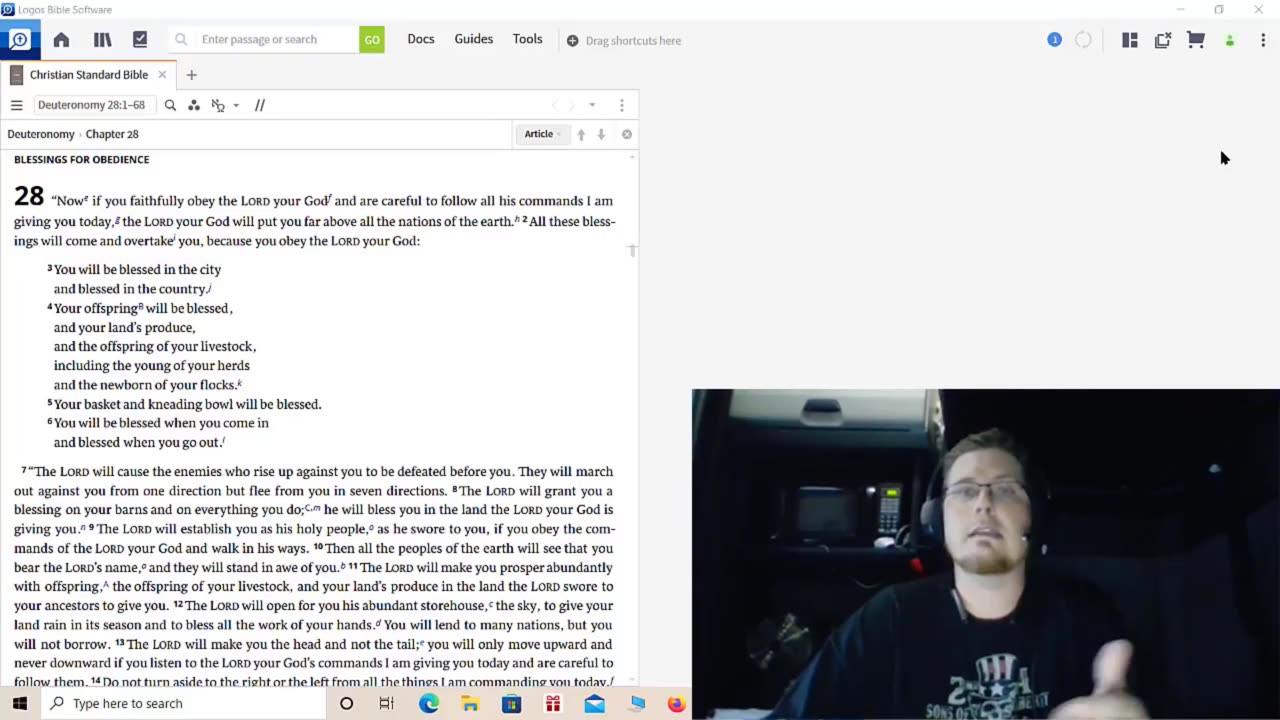Open Microsoft Store from taskbar
Screen dimensions: 1280x720
[x=511, y=703]
